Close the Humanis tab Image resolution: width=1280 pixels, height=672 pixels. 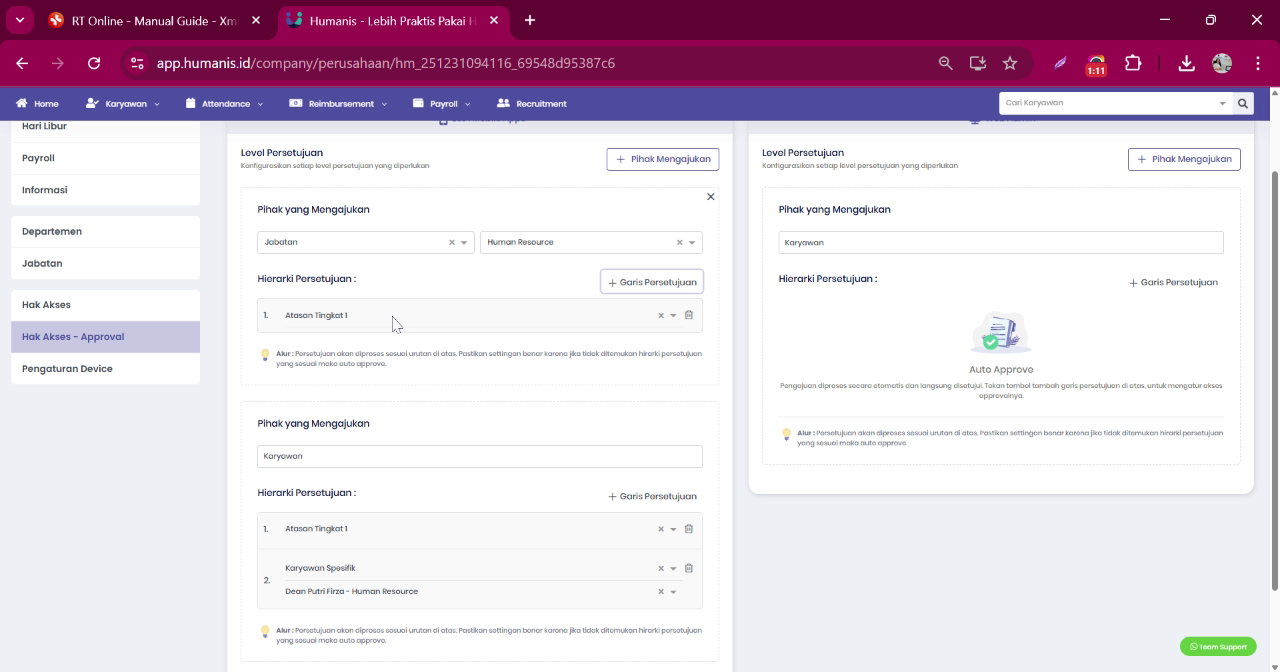[x=494, y=20]
